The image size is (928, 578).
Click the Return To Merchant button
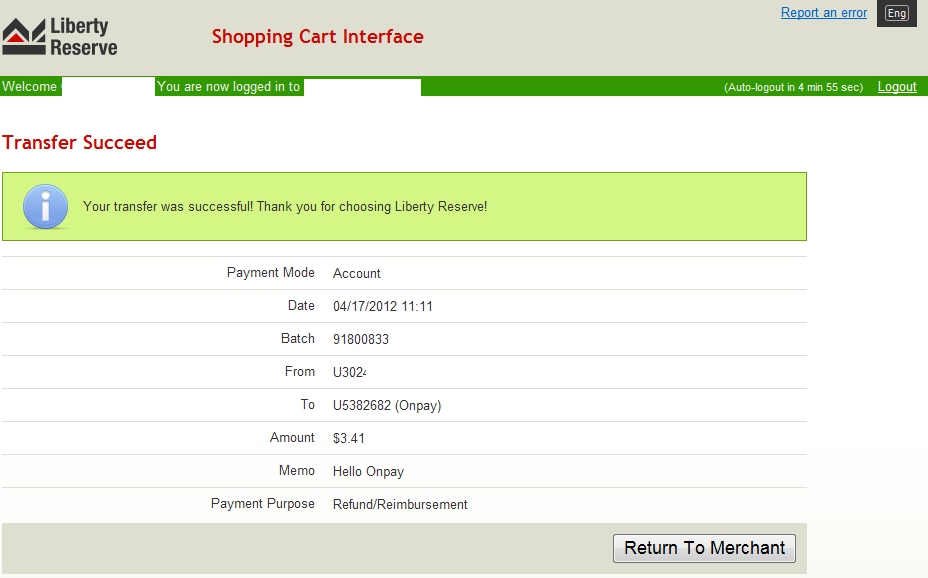click(x=704, y=548)
